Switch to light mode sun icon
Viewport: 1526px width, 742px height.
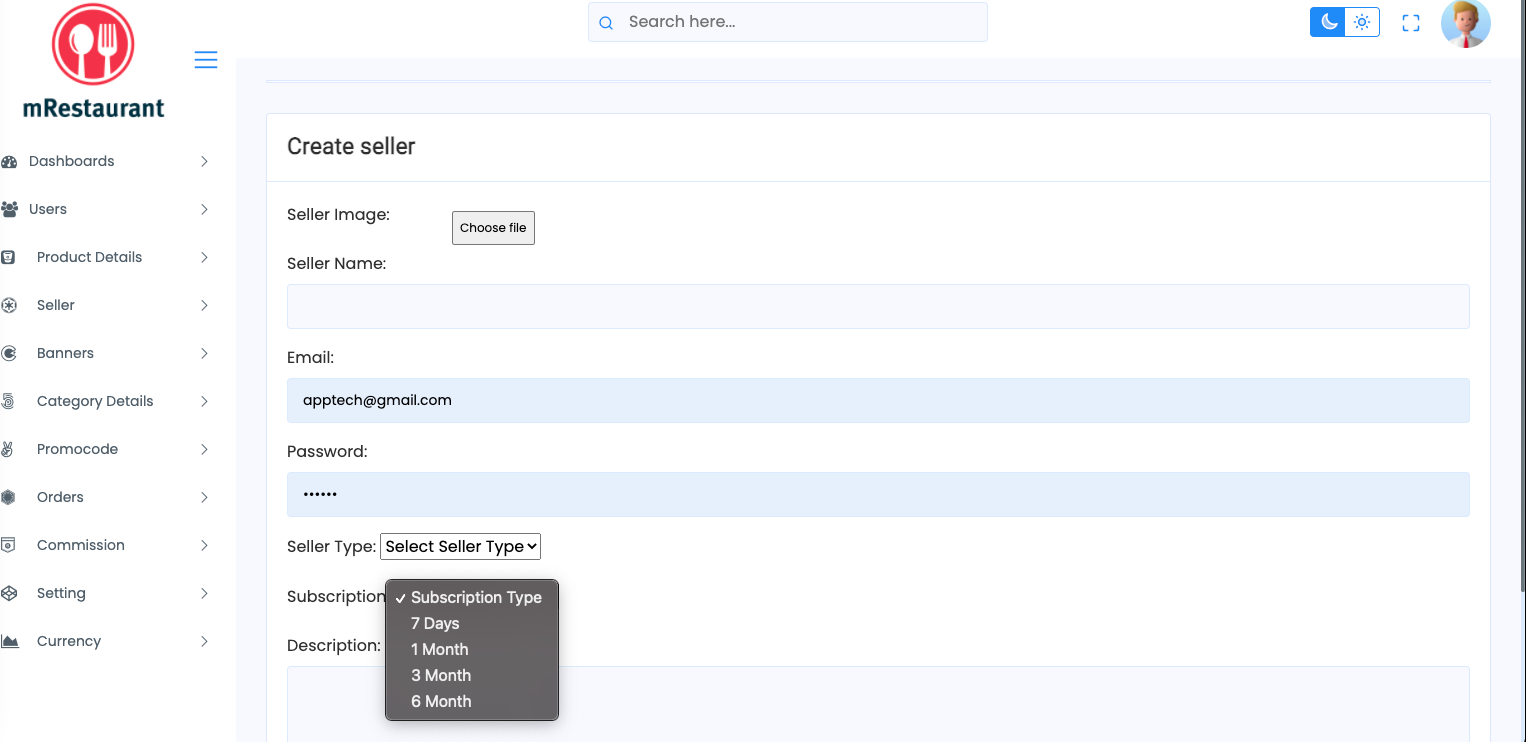[x=1362, y=22]
